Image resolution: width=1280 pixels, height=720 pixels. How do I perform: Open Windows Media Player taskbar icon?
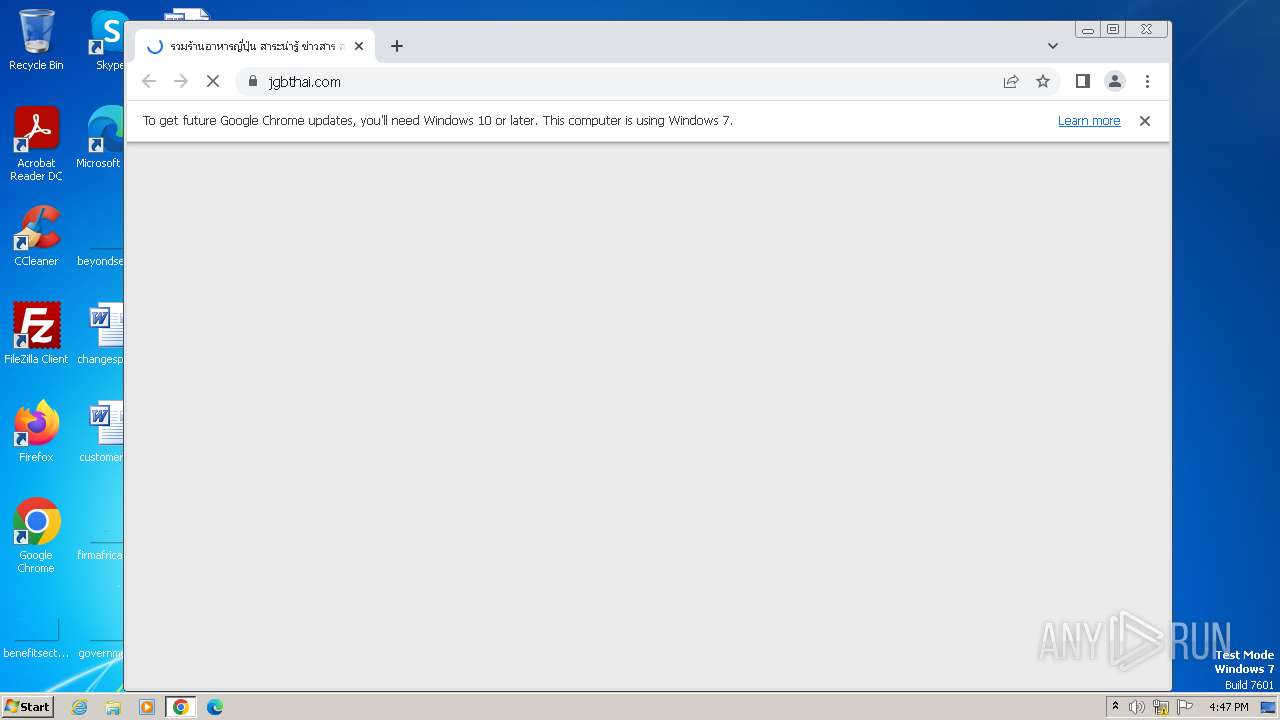click(147, 707)
